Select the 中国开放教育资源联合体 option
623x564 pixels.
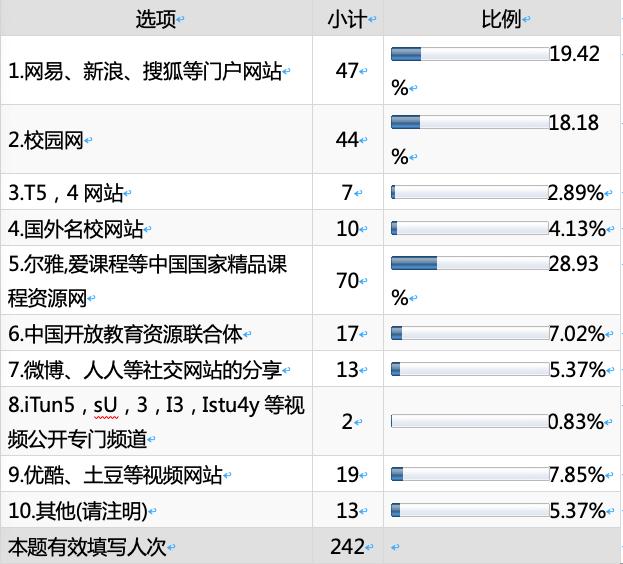(126, 333)
